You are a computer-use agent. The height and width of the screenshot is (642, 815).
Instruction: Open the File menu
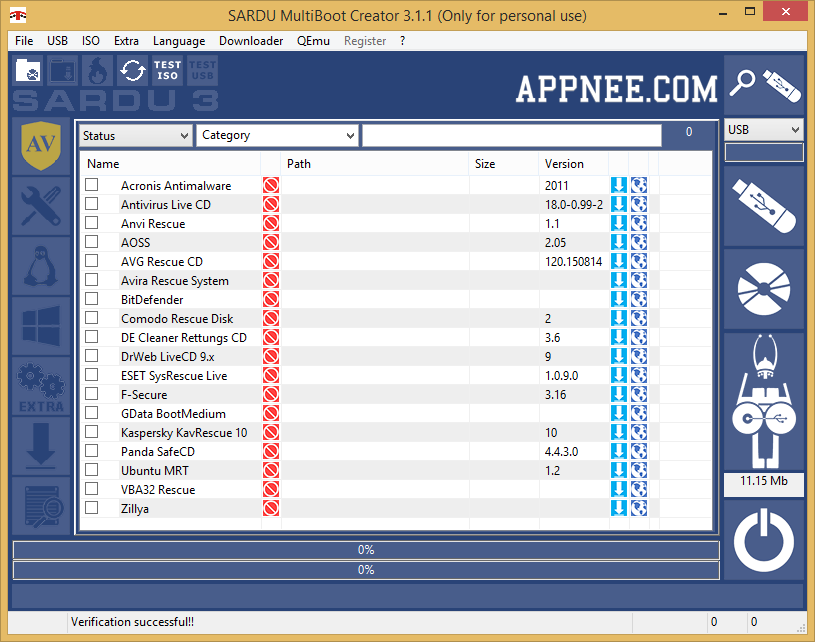[x=24, y=41]
